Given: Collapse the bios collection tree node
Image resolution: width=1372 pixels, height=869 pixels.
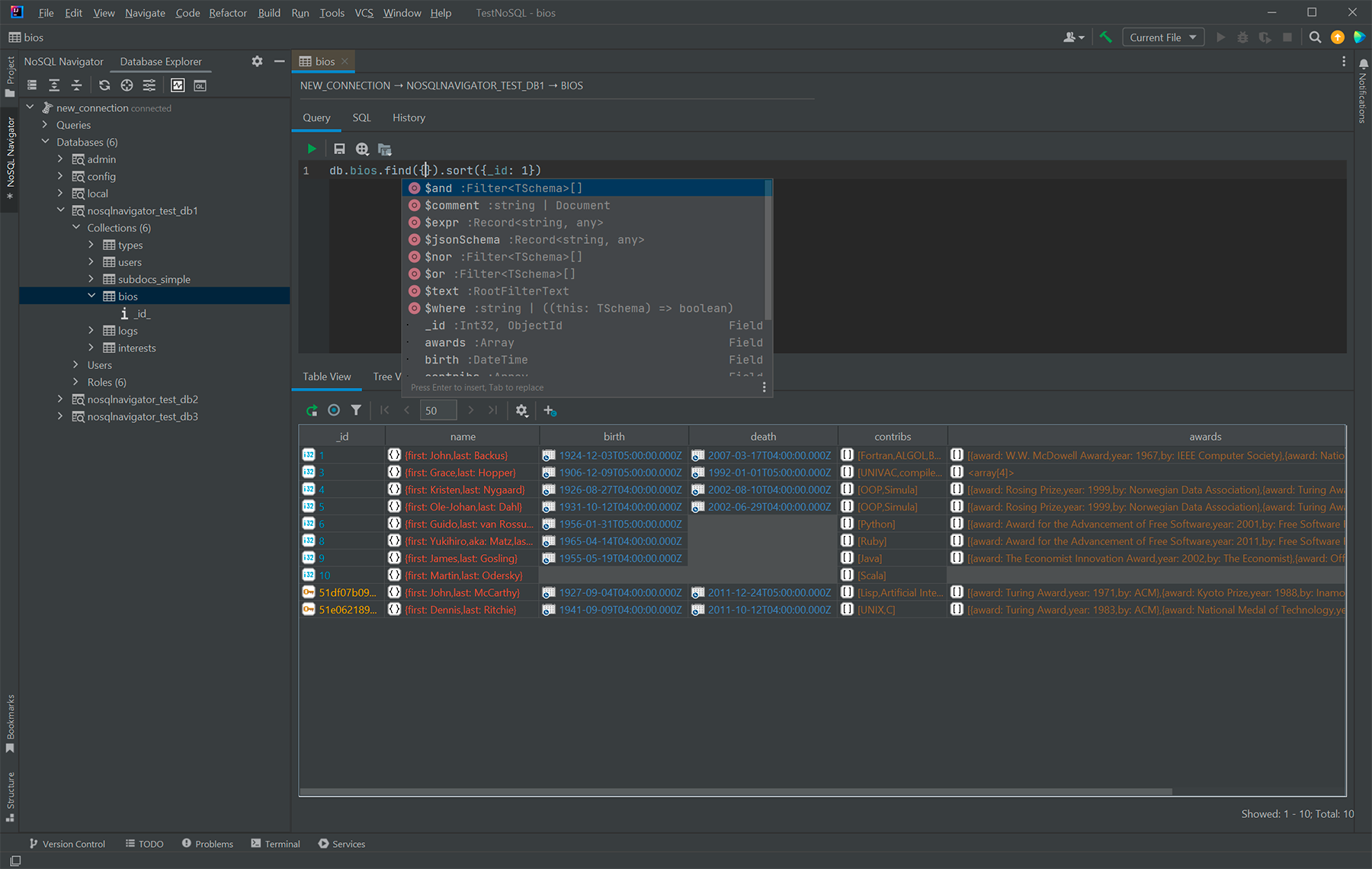Looking at the screenshot, I should pyautogui.click(x=91, y=297).
